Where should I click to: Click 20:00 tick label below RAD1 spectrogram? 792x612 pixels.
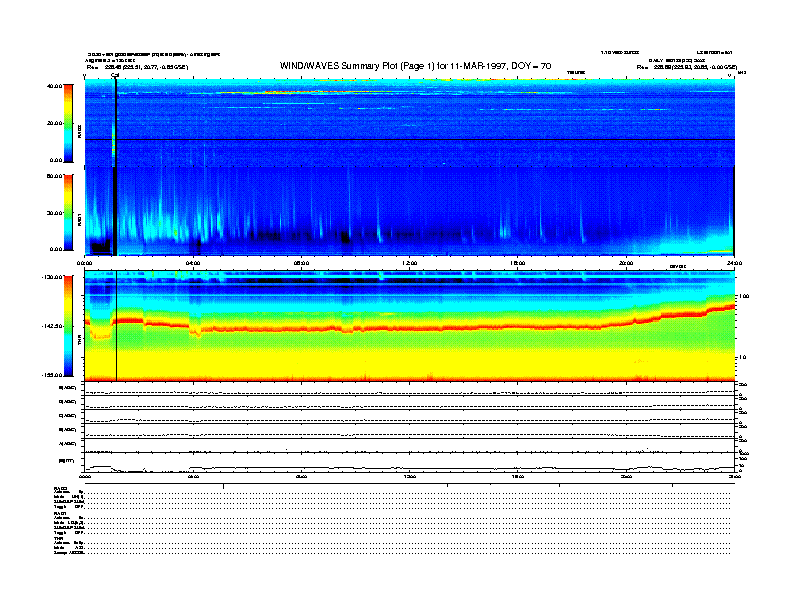point(626,263)
